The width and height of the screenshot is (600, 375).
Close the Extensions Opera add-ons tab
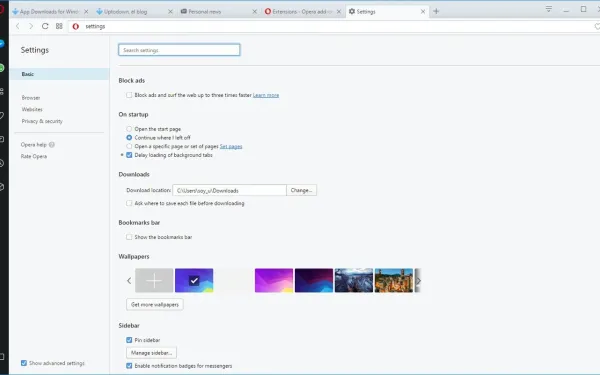pyautogui.click(x=339, y=12)
